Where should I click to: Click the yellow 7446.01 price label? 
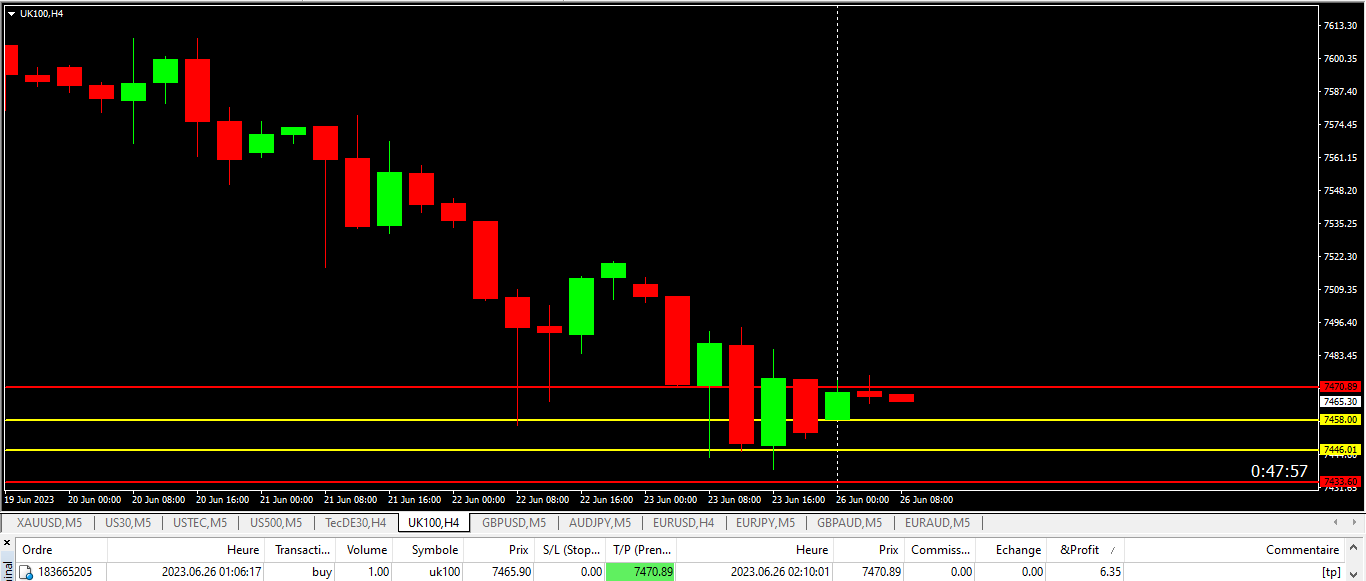tap(1340, 450)
